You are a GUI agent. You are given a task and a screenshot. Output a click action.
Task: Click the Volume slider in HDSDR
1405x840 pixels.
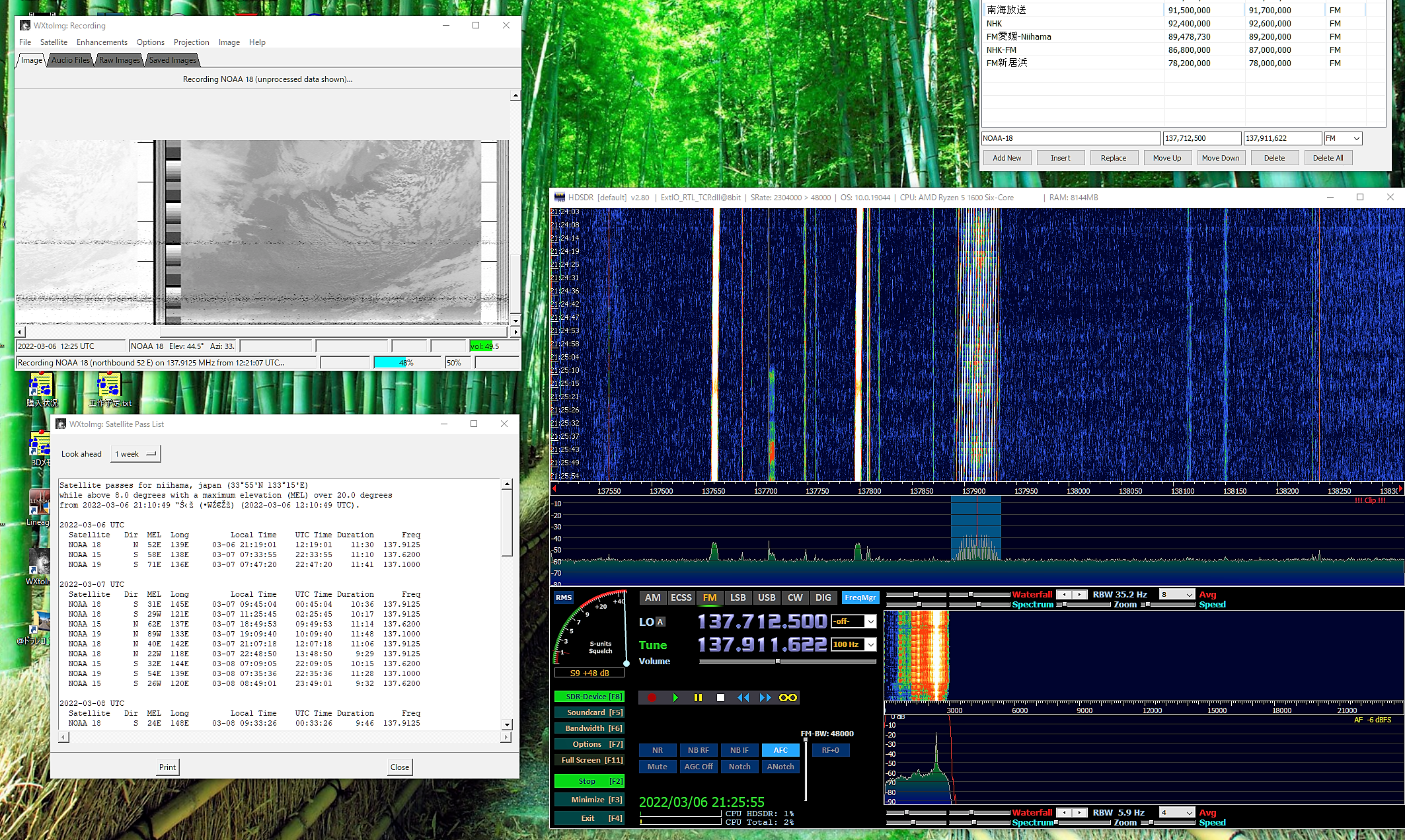(x=787, y=661)
